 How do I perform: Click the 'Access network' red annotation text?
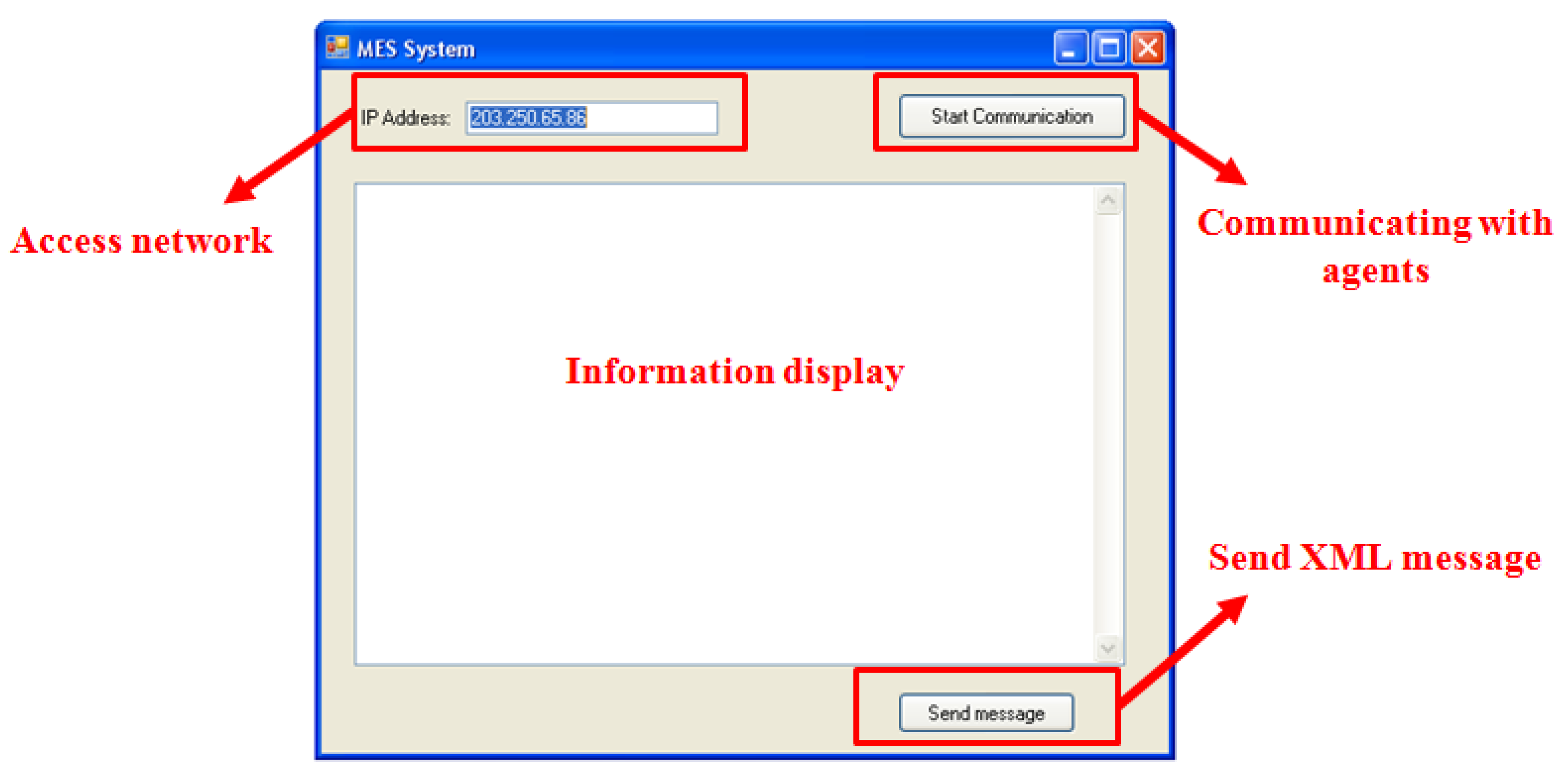(141, 241)
